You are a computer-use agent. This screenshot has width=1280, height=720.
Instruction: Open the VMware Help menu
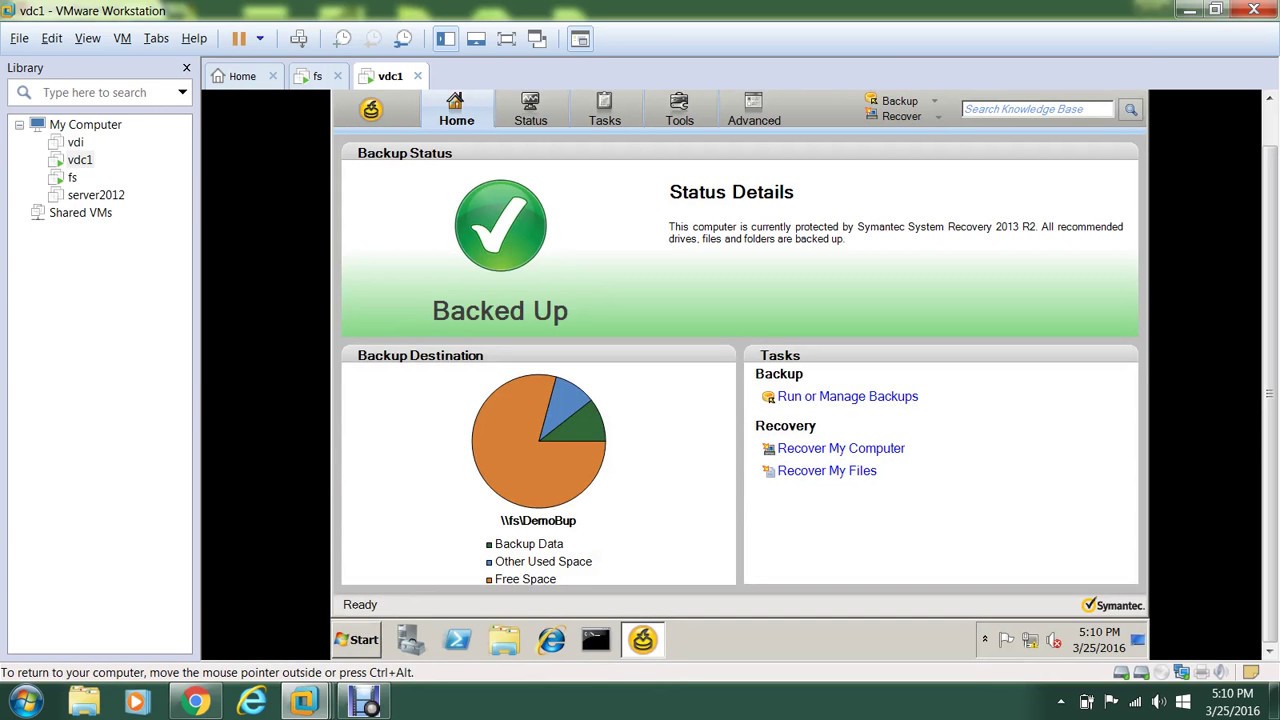pos(194,38)
